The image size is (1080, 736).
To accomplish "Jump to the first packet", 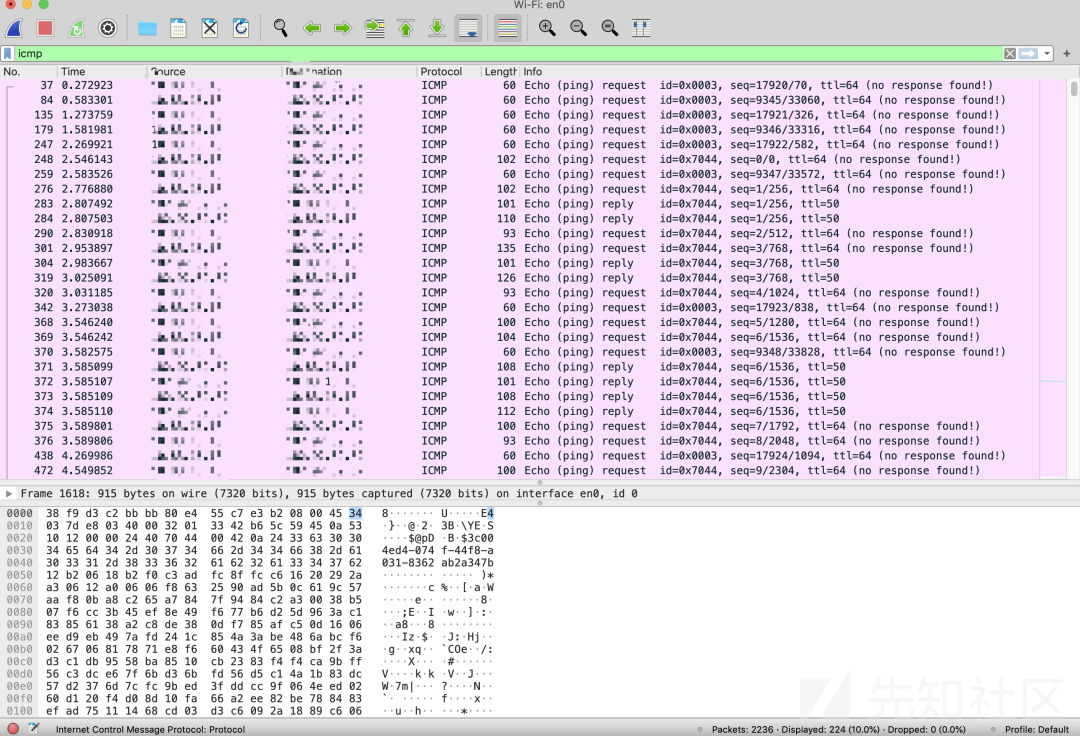I will coord(406,28).
